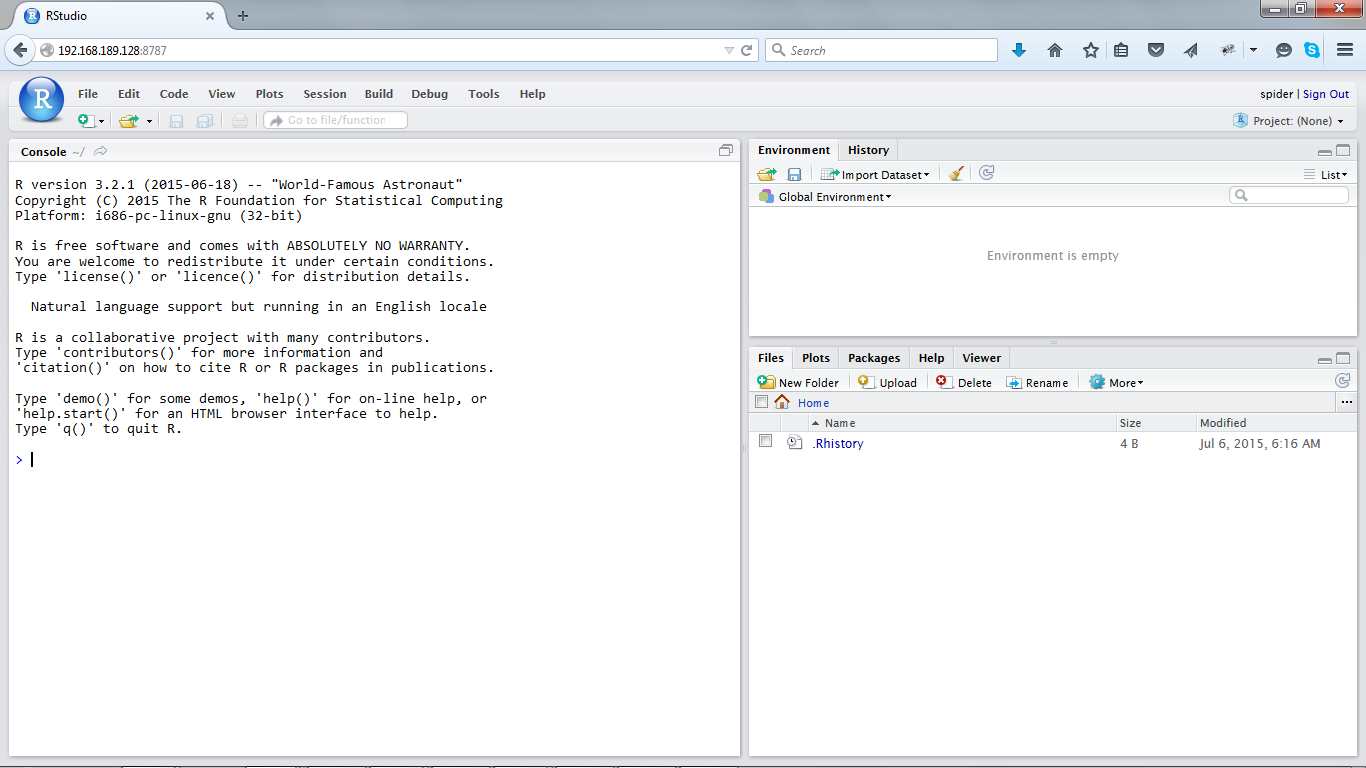Click the console working directory arrow icon
Viewport: 1366px width, 768px height.
101,152
